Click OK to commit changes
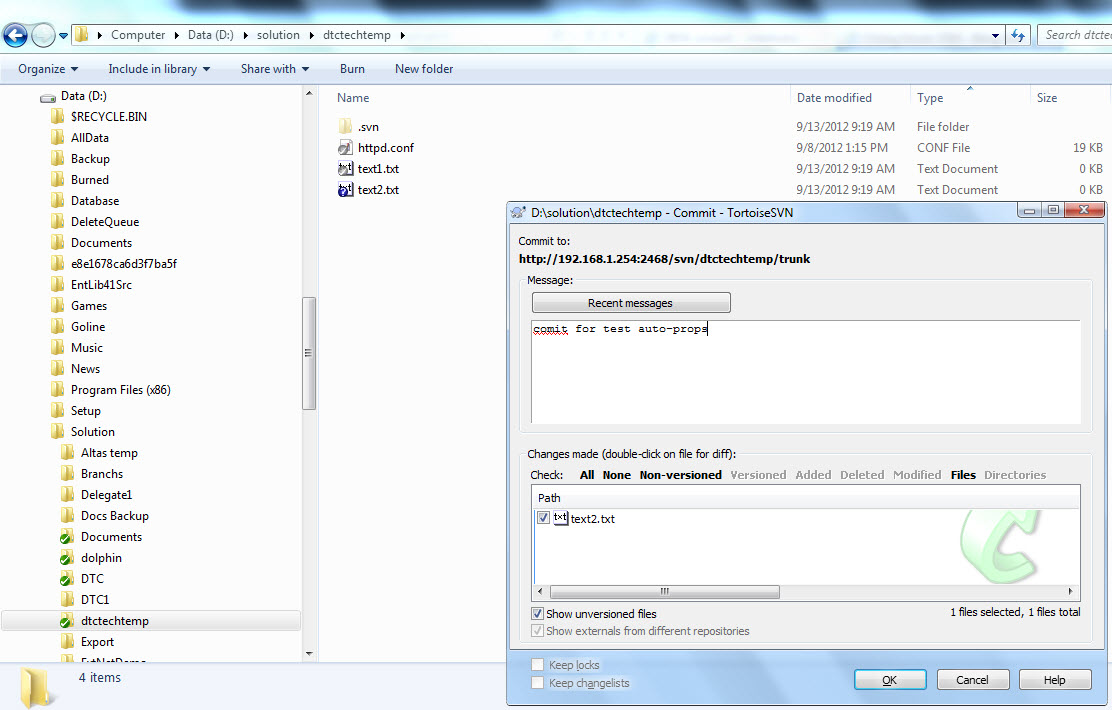This screenshot has width=1112, height=710. click(x=890, y=680)
